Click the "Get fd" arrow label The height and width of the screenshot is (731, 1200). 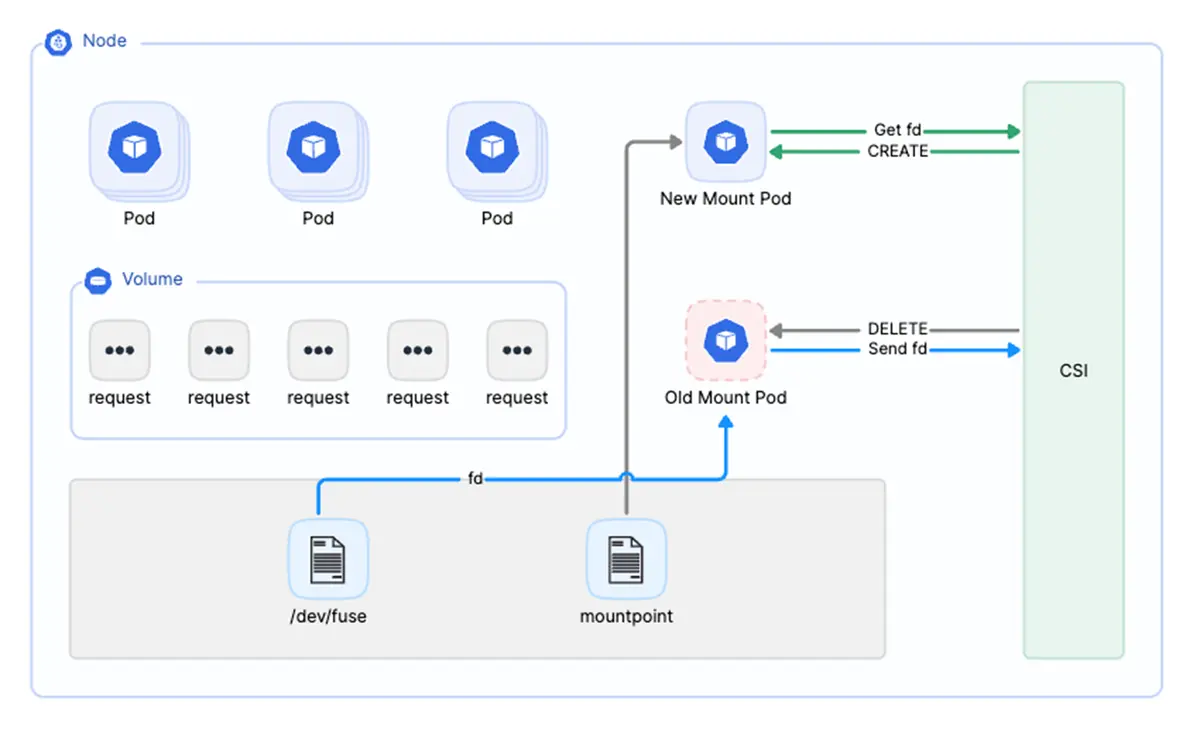point(897,131)
